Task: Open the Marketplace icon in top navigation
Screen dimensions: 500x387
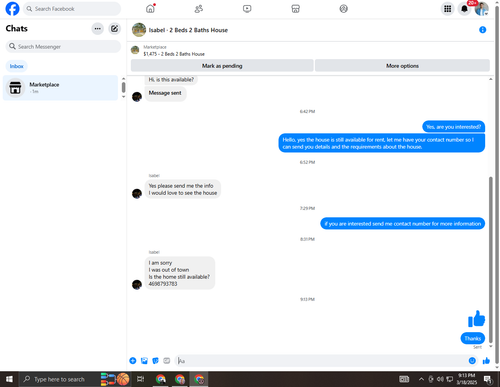Action: click(x=295, y=9)
